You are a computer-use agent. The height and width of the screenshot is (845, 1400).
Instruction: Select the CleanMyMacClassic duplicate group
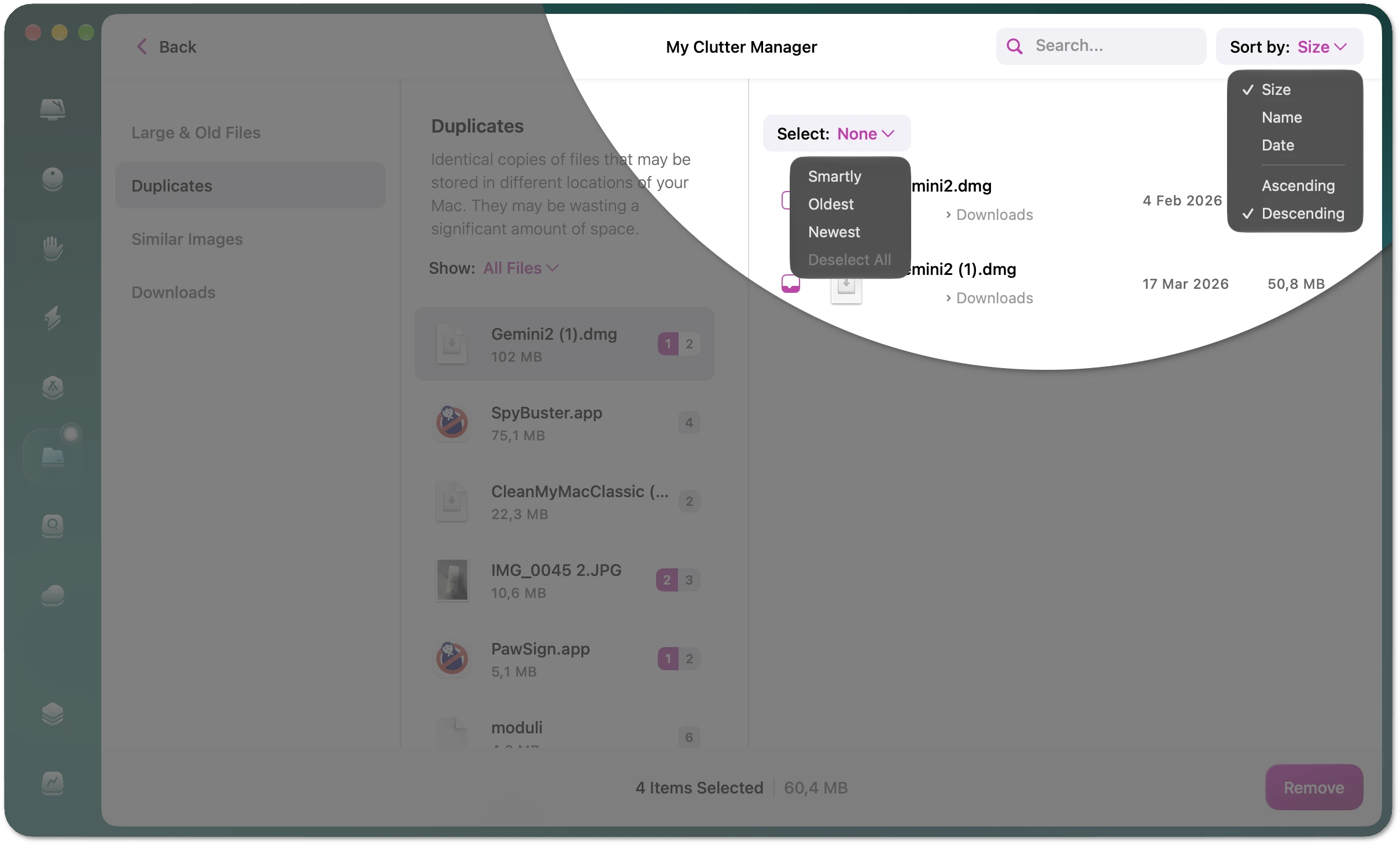coord(565,501)
